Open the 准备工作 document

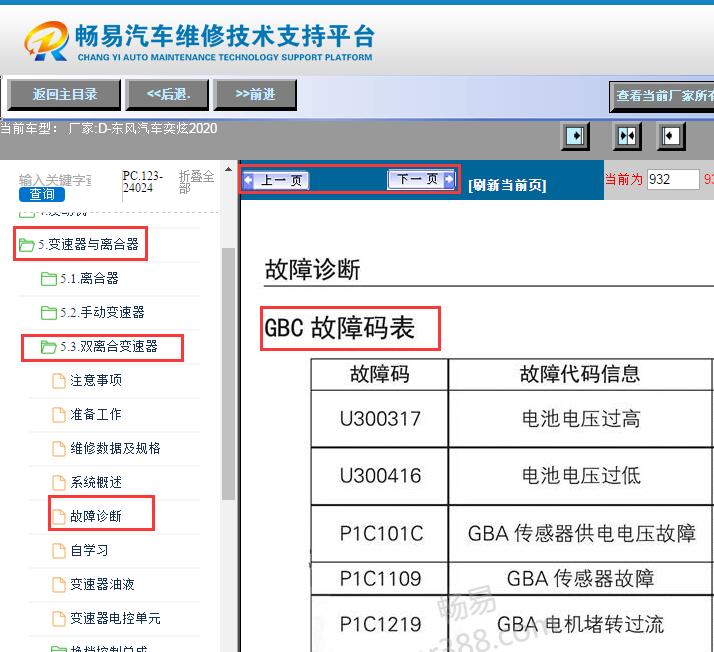point(96,414)
